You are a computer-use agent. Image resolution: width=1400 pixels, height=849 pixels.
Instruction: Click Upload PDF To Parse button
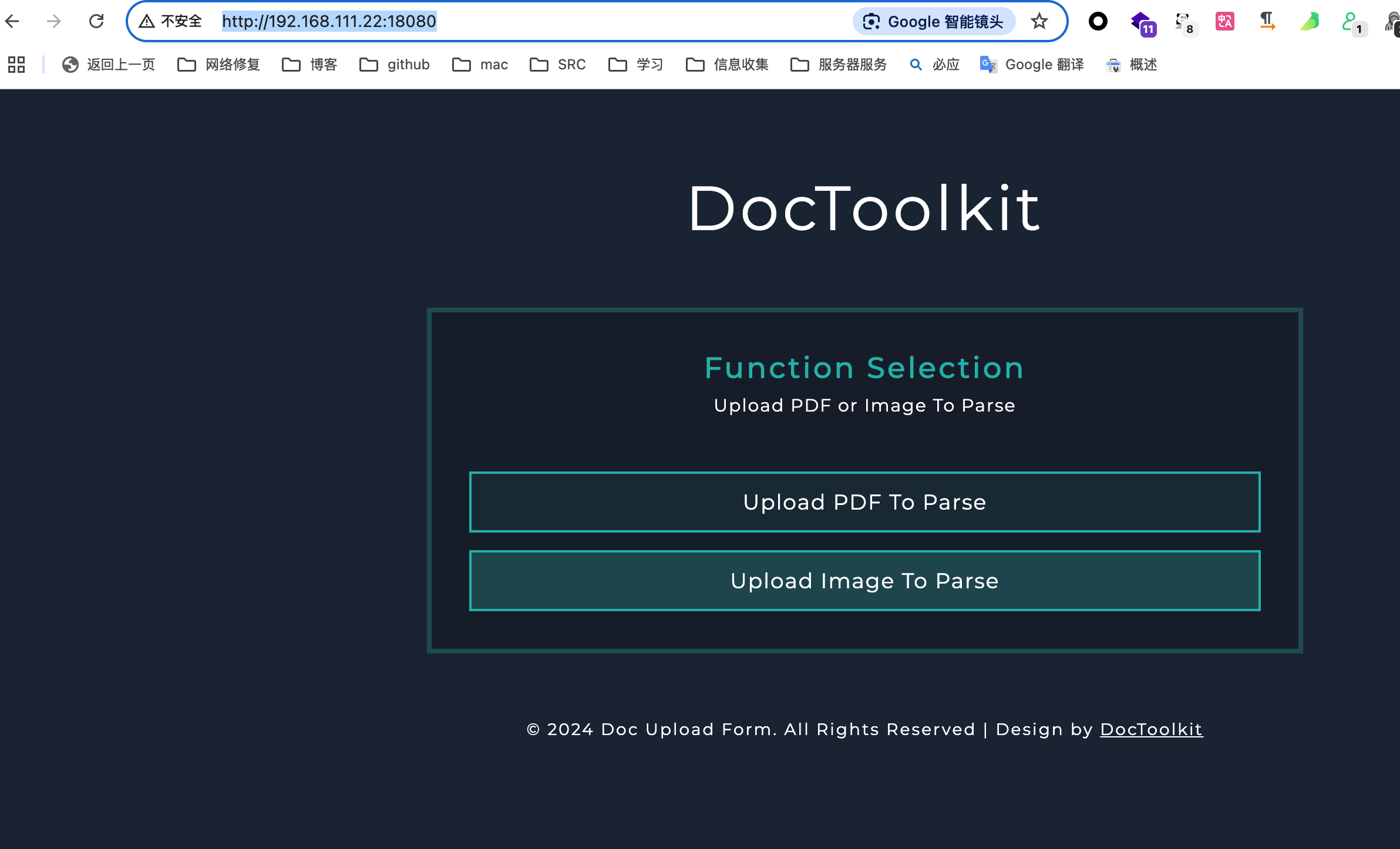[864, 502]
